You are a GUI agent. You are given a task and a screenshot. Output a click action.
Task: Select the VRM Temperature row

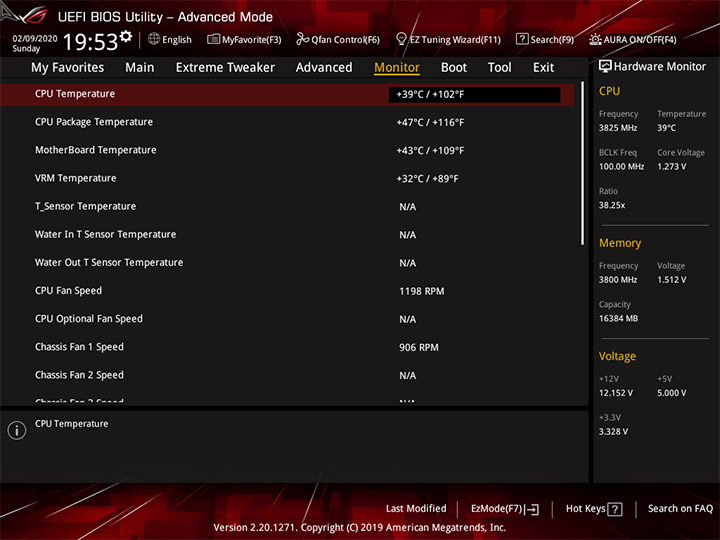pyautogui.click(x=287, y=178)
